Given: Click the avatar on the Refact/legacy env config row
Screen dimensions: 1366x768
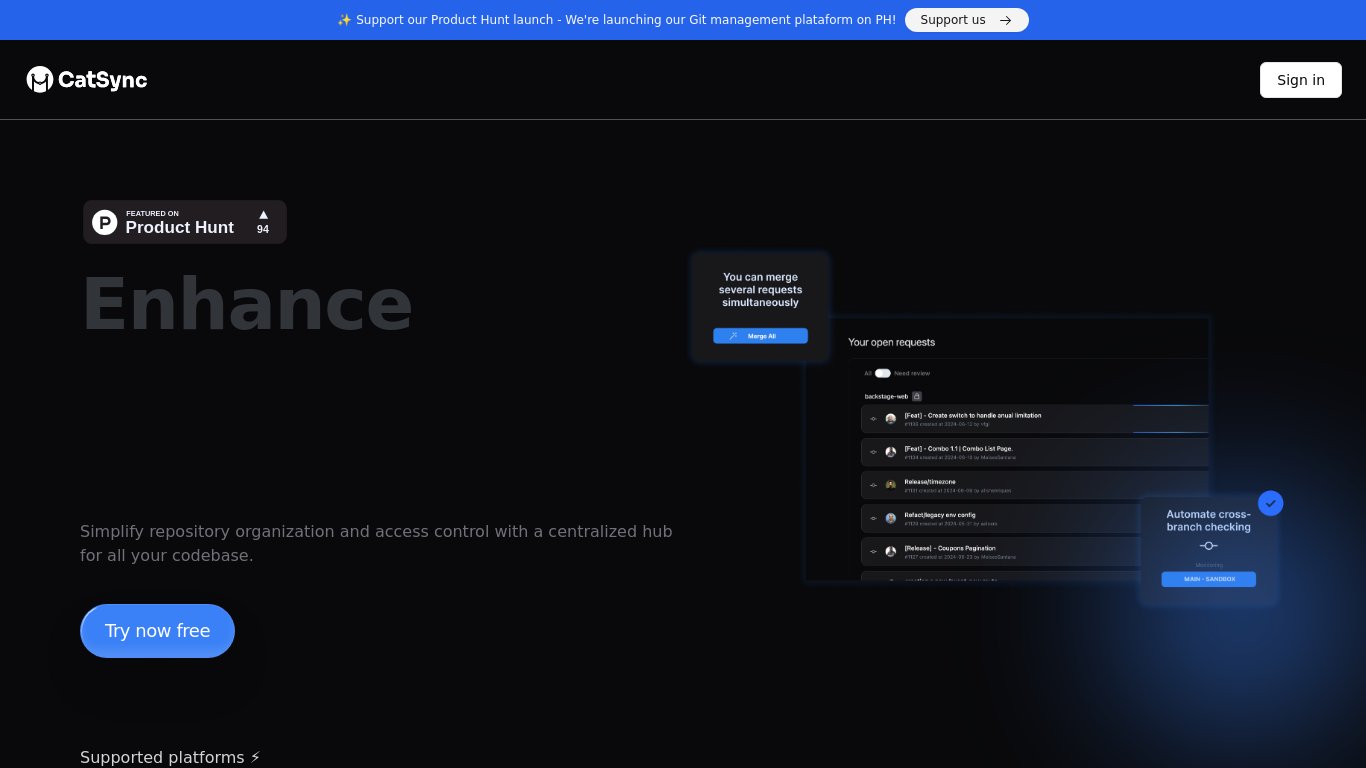Looking at the screenshot, I should pyautogui.click(x=891, y=518).
